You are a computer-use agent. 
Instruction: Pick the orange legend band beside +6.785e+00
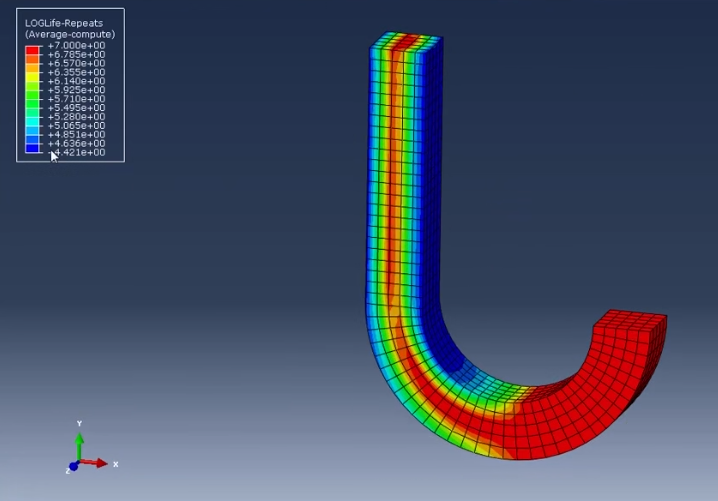tap(32, 59)
